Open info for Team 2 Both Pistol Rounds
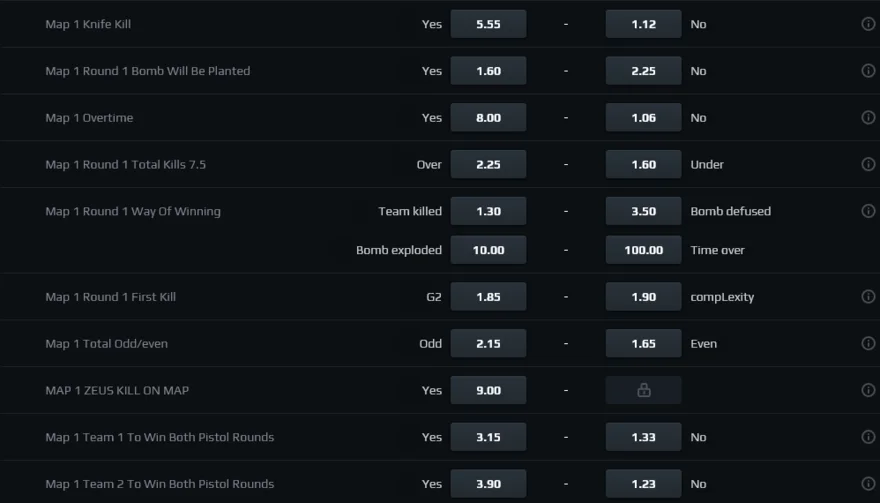This screenshot has height=503, width=880. click(x=868, y=484)
